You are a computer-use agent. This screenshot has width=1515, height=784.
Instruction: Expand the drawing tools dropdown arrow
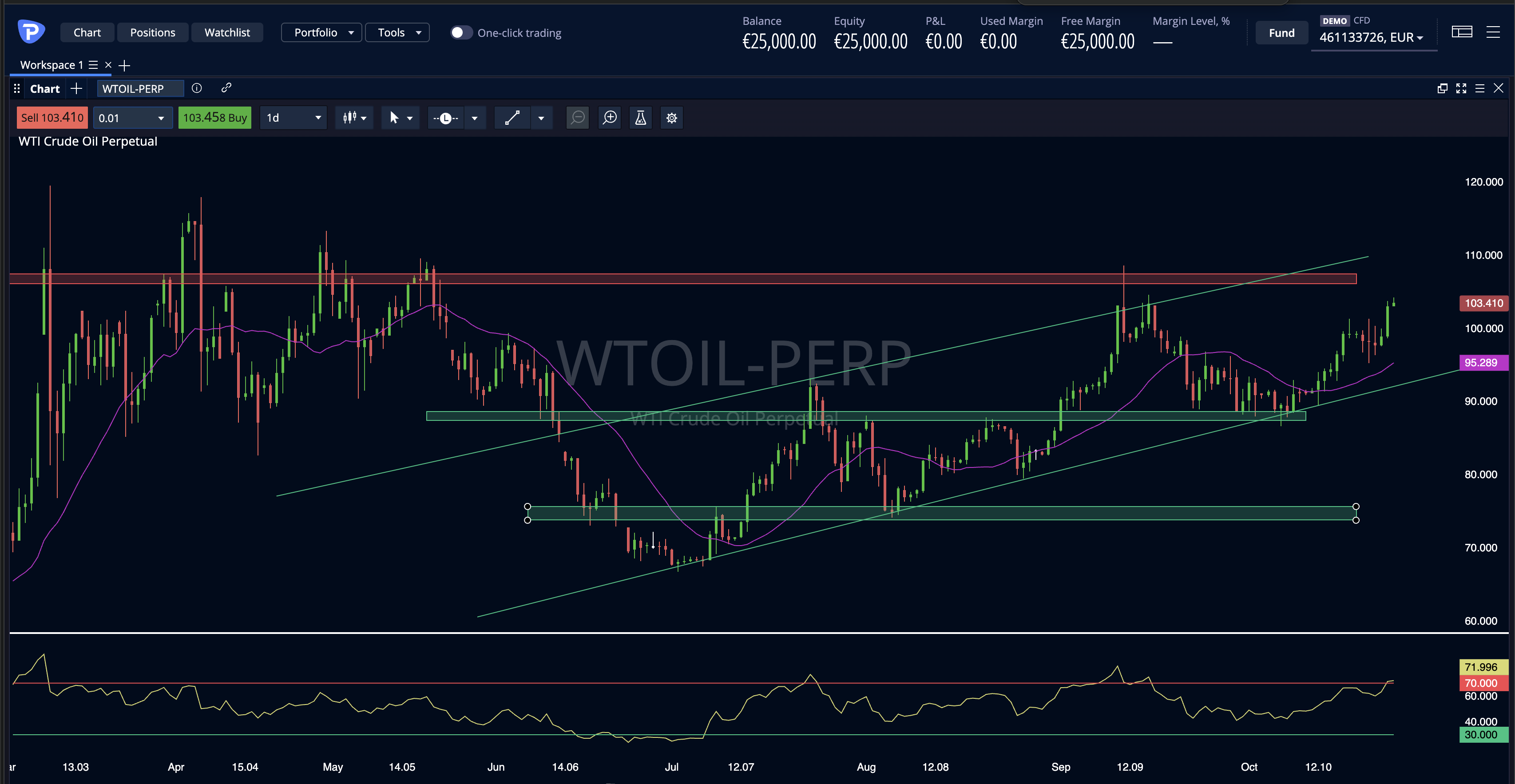[x=541, y=118]
